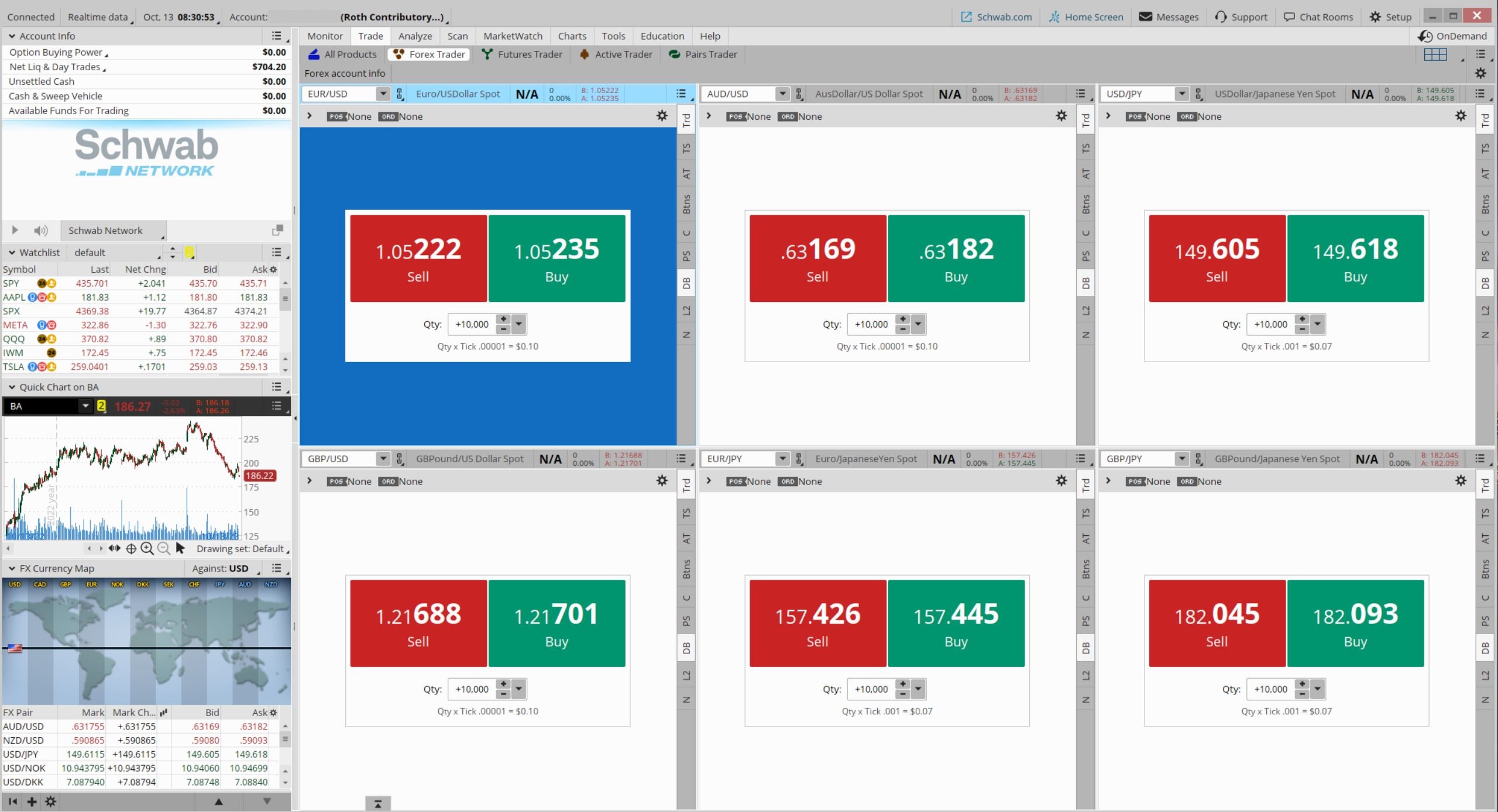Expand USD/JPY position row chevron
Screen dimensions: 1498x812
tap(1108, 116)
